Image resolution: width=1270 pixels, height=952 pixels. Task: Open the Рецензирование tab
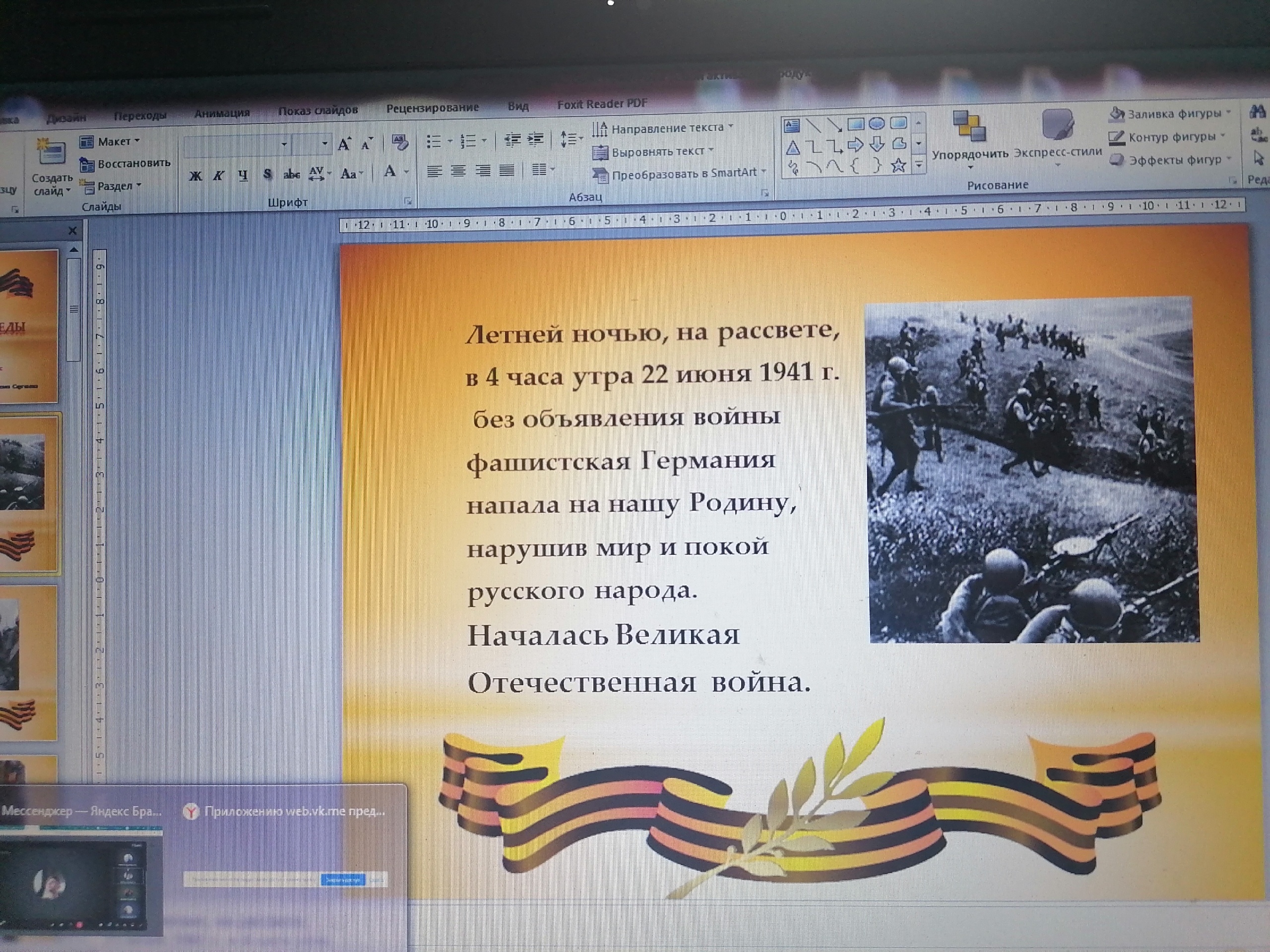point(432,107)
